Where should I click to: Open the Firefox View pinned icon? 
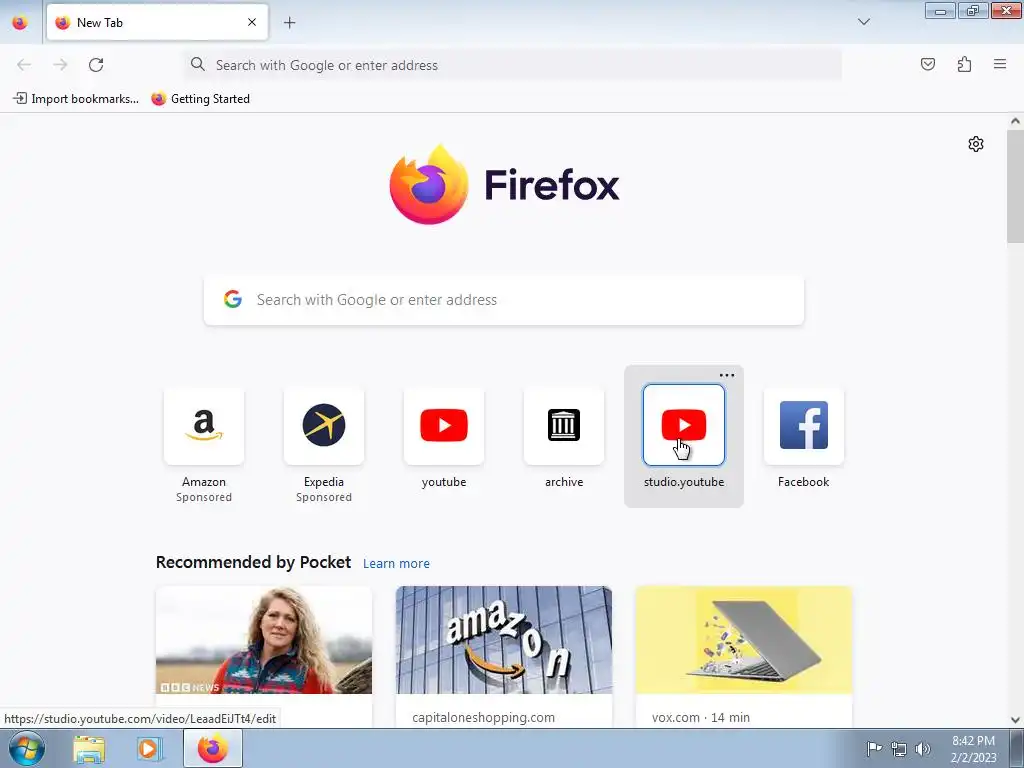tap(20, 22)
